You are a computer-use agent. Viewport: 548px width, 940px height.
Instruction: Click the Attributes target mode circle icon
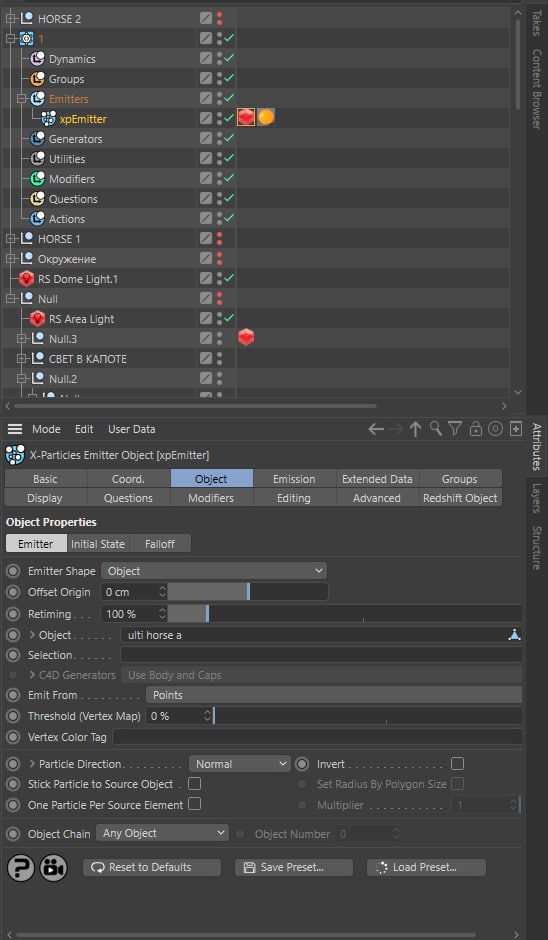[495, 429]
